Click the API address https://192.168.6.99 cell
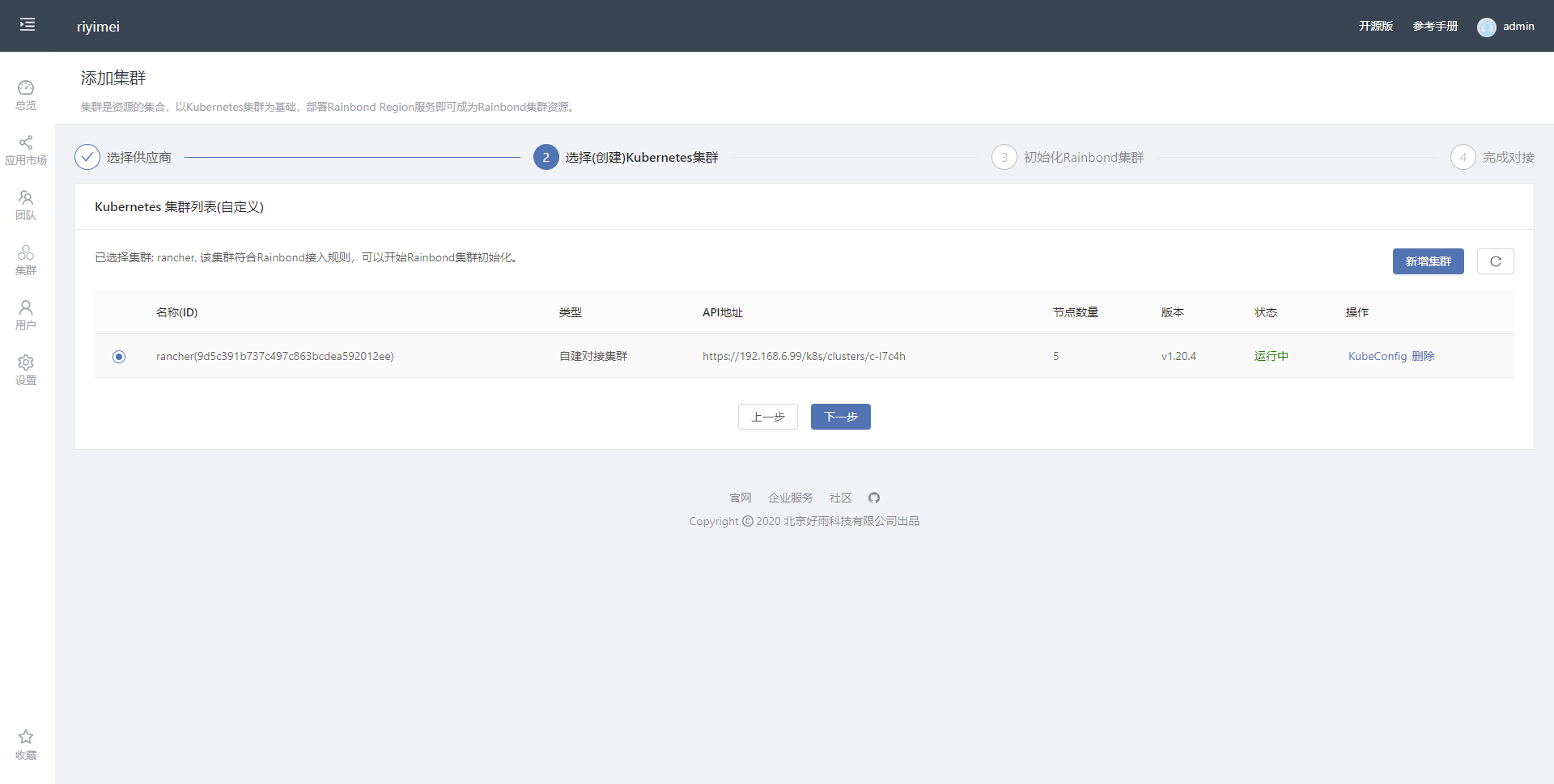Image resolution: width=1554 pixels, height=784 pixels. pos(804,356)
